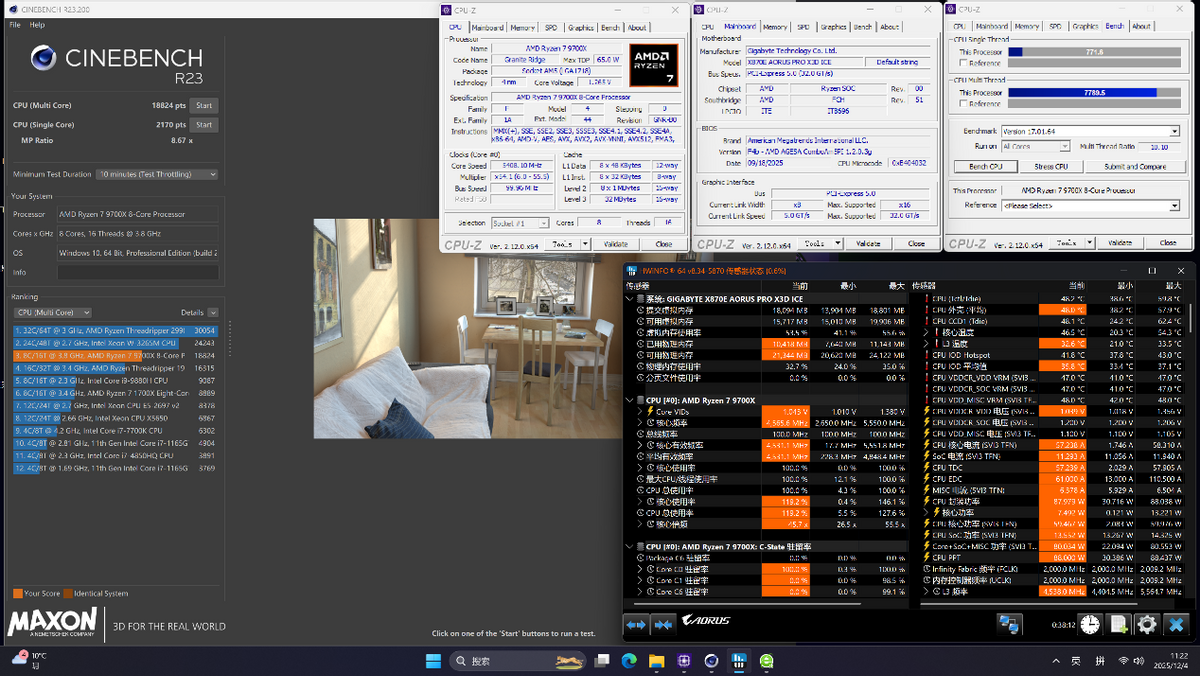
Task: Switch to SPD tab in first CPU-Z
Action: (551, 27)
